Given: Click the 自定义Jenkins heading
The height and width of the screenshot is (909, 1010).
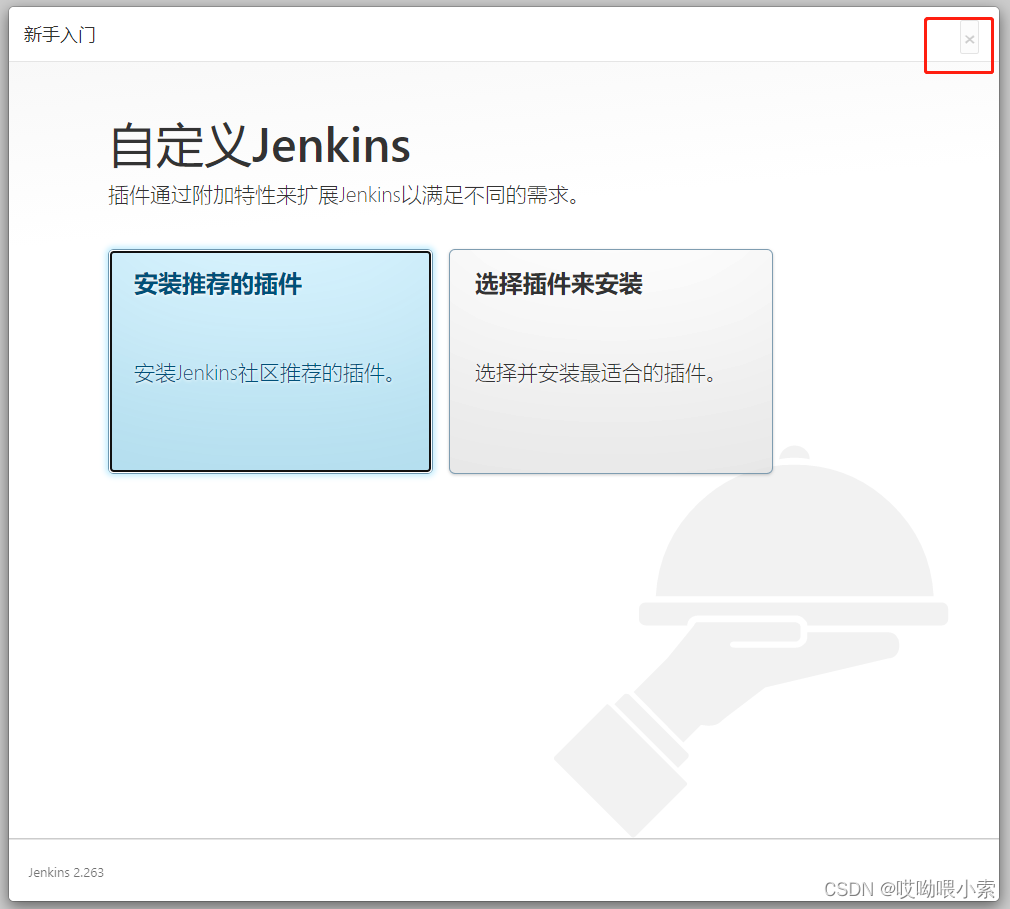Looking at the screenshot, I should [x=260, y=146].
